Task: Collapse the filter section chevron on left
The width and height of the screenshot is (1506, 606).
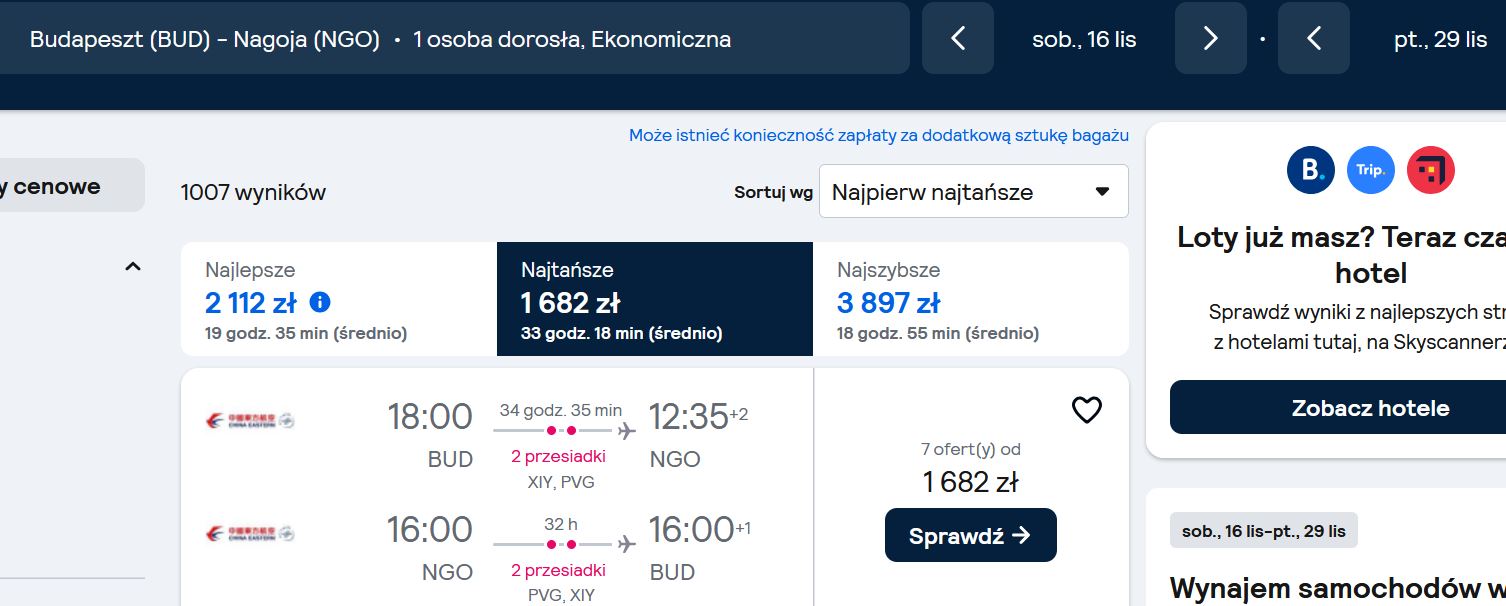Action: tap(133, 266)
